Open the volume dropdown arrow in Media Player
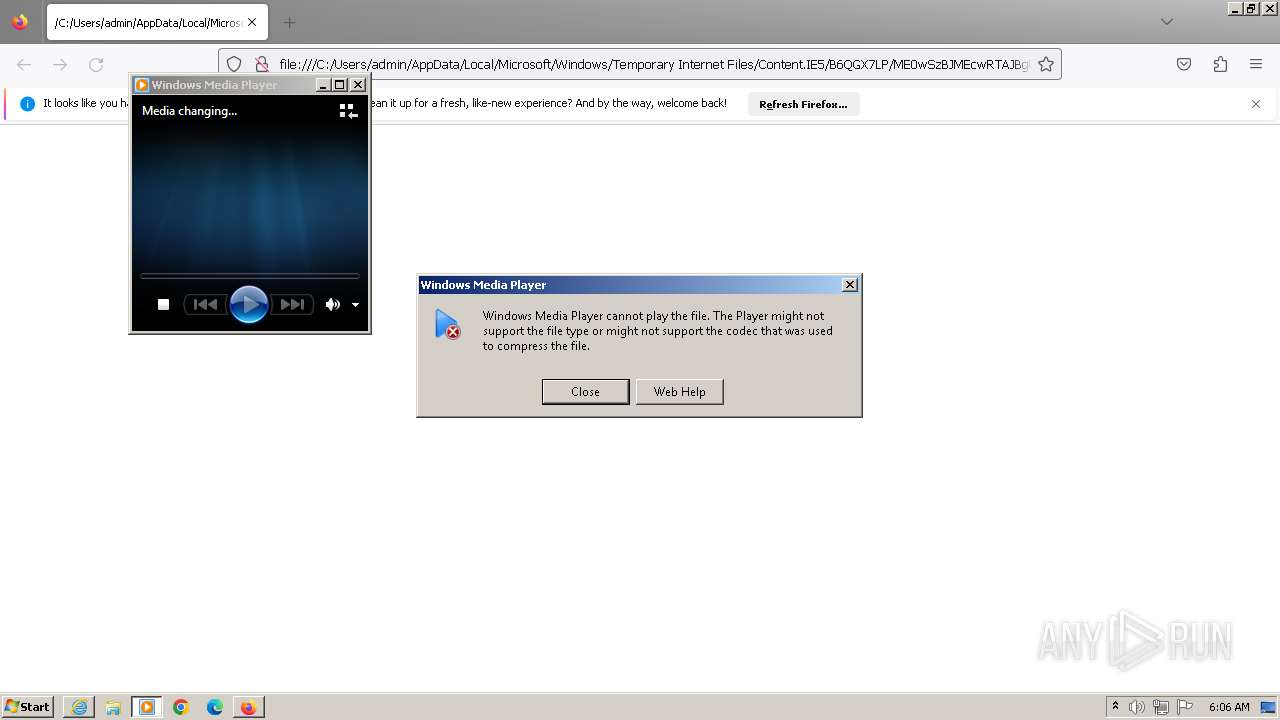The image size is (1280, 720). [355, 305]
